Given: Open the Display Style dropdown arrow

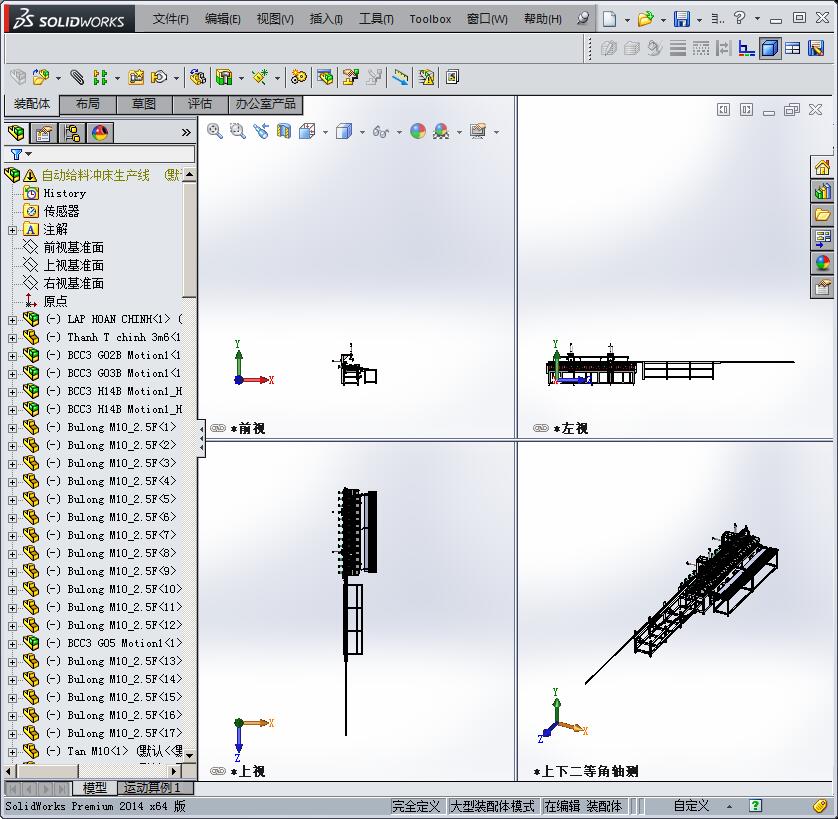Looking at the screenshot, I should click(362, 132).
